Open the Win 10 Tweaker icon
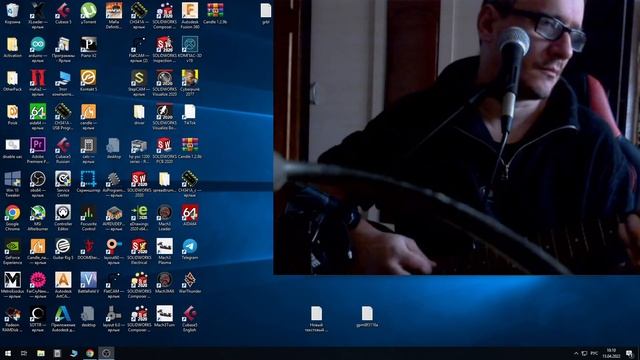 [12, 184]
